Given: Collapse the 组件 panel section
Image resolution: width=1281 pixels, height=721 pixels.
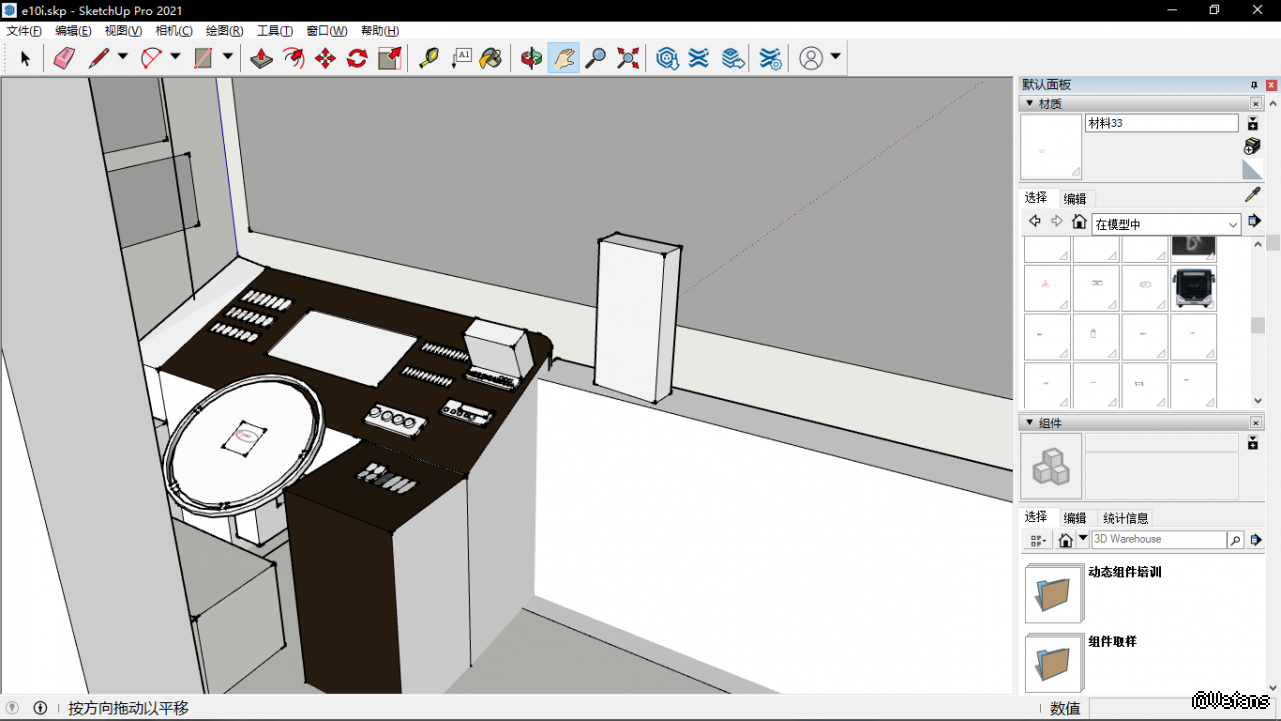Looking at the screenshot, I should click(1029, 423).
